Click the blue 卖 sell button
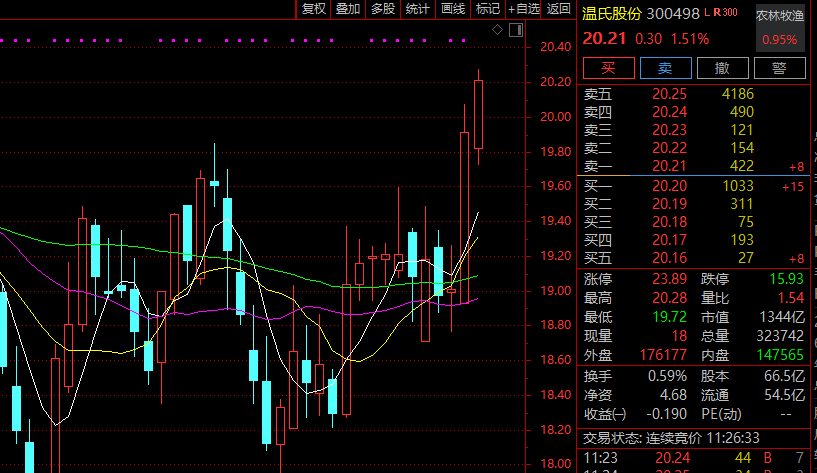 pyautogui.click(x=665, y=68)
